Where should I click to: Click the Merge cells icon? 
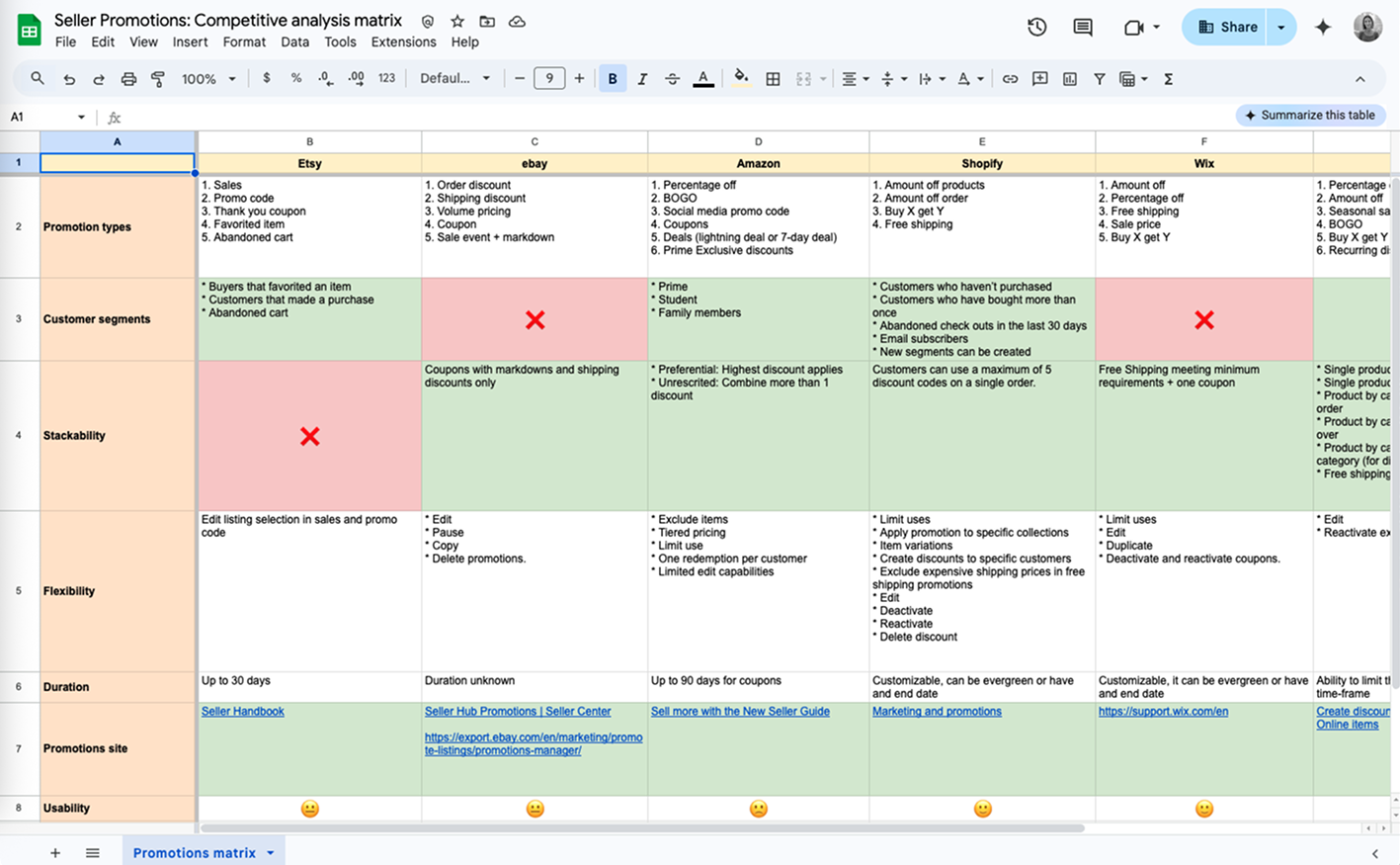[x=804, y=79]
